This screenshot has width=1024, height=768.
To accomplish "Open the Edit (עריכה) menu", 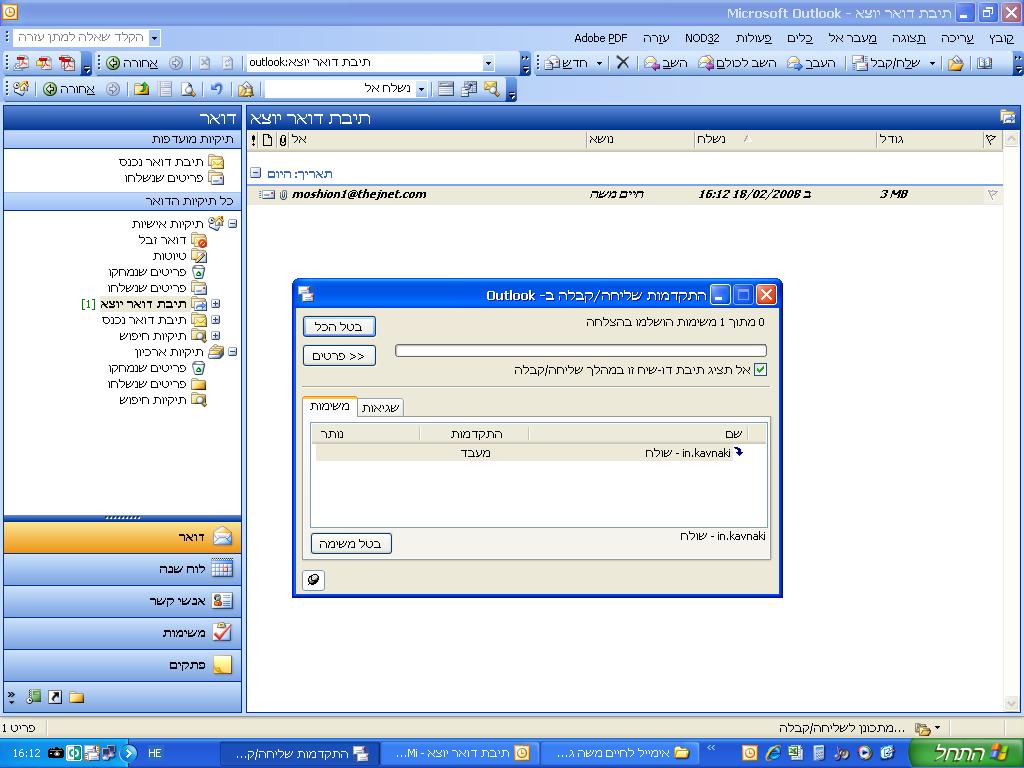I will tap(957, 38).
